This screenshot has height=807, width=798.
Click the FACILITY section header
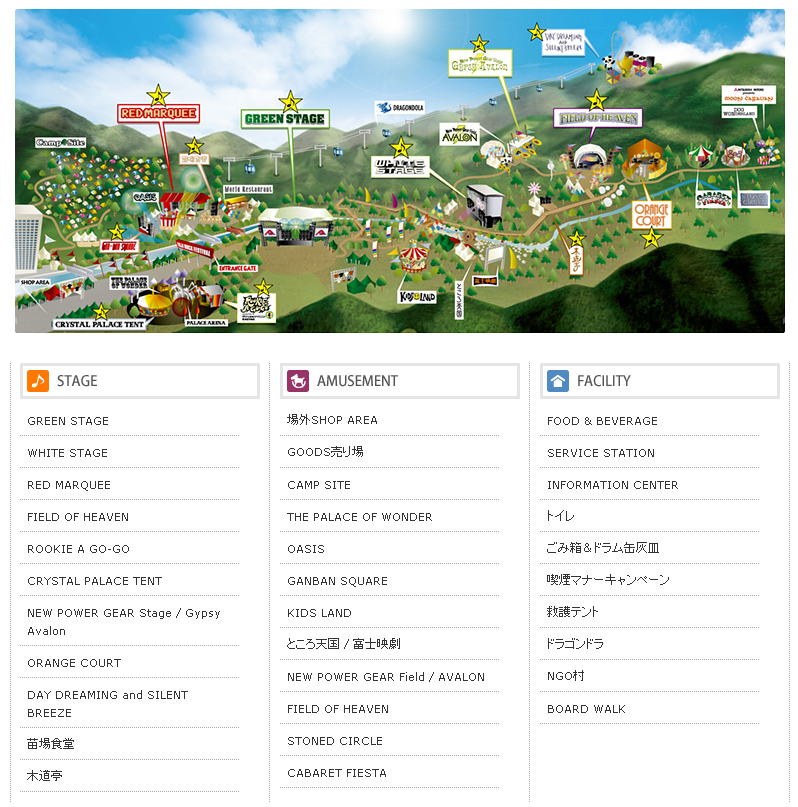coord(660,381)
